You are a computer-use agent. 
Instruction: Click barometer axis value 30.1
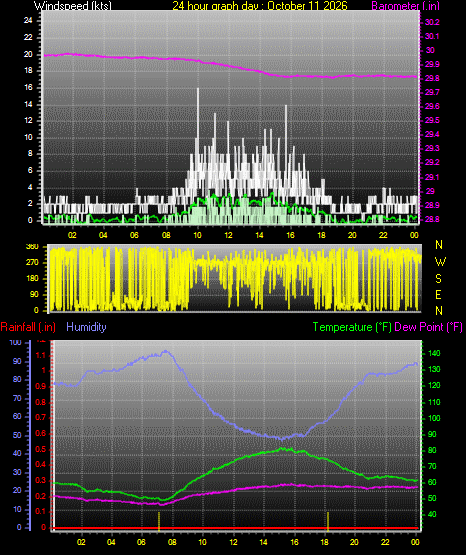pyautogui.click(x=432, y=36)
